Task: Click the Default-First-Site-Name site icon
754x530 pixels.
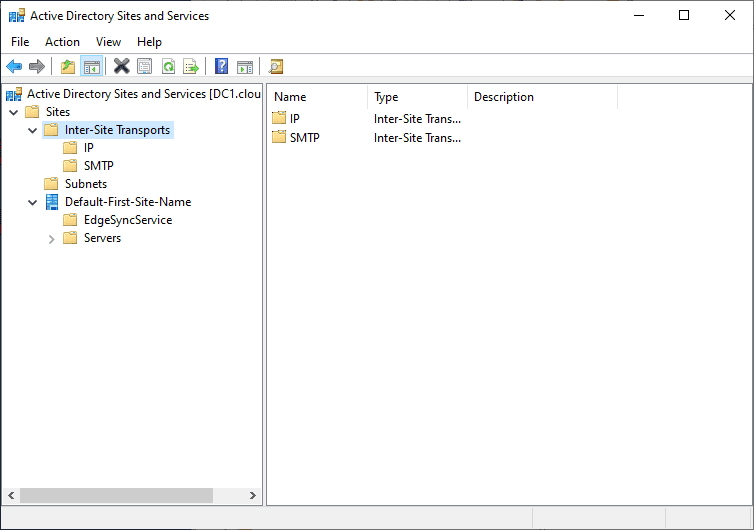Action: (x=52, y=202)
